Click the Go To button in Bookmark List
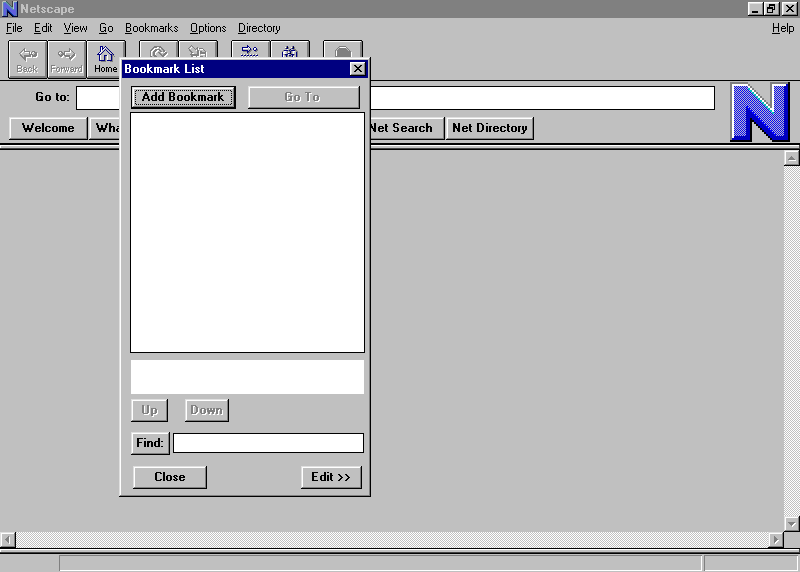800x572 pixels. click(x=304, y=97)
